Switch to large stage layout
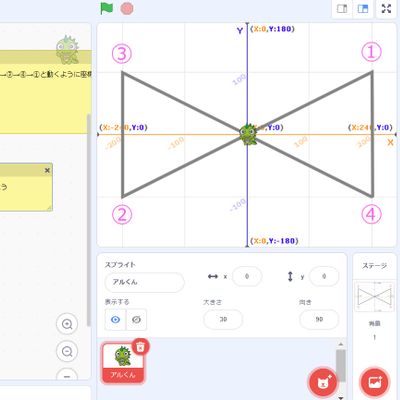400x400 pixels. point(363,9)
